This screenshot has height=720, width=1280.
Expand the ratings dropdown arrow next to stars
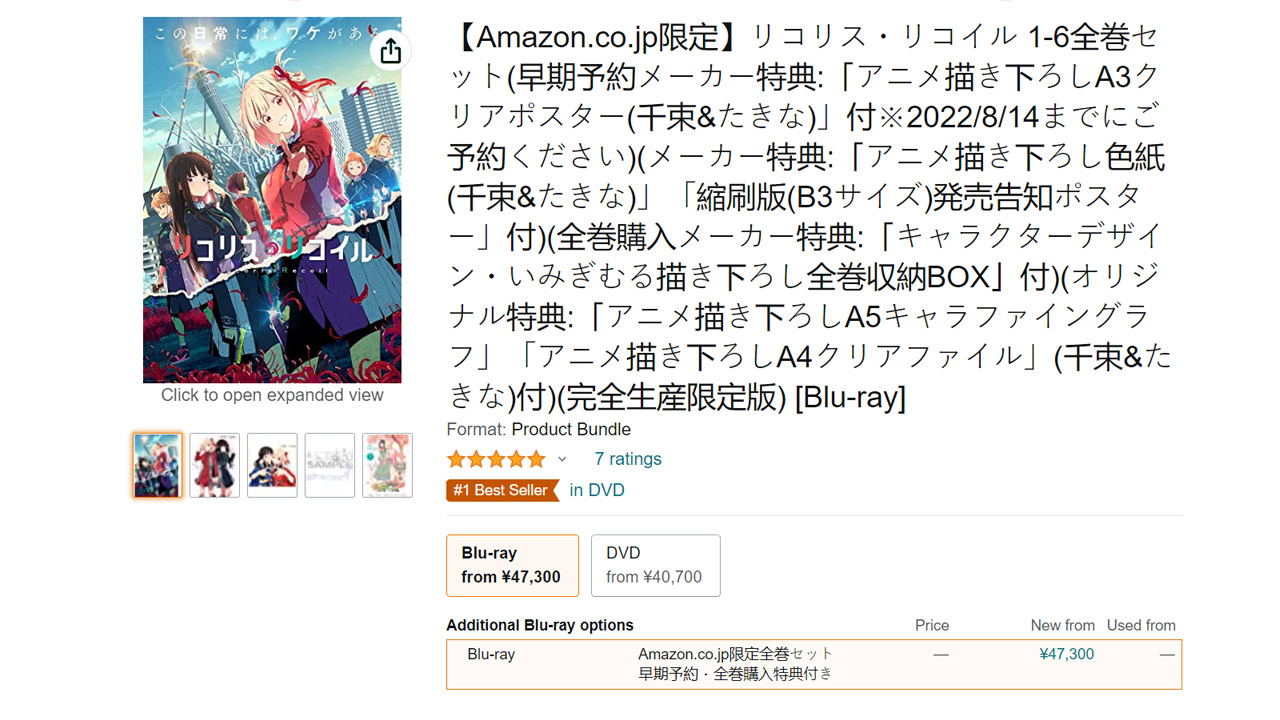563,458
